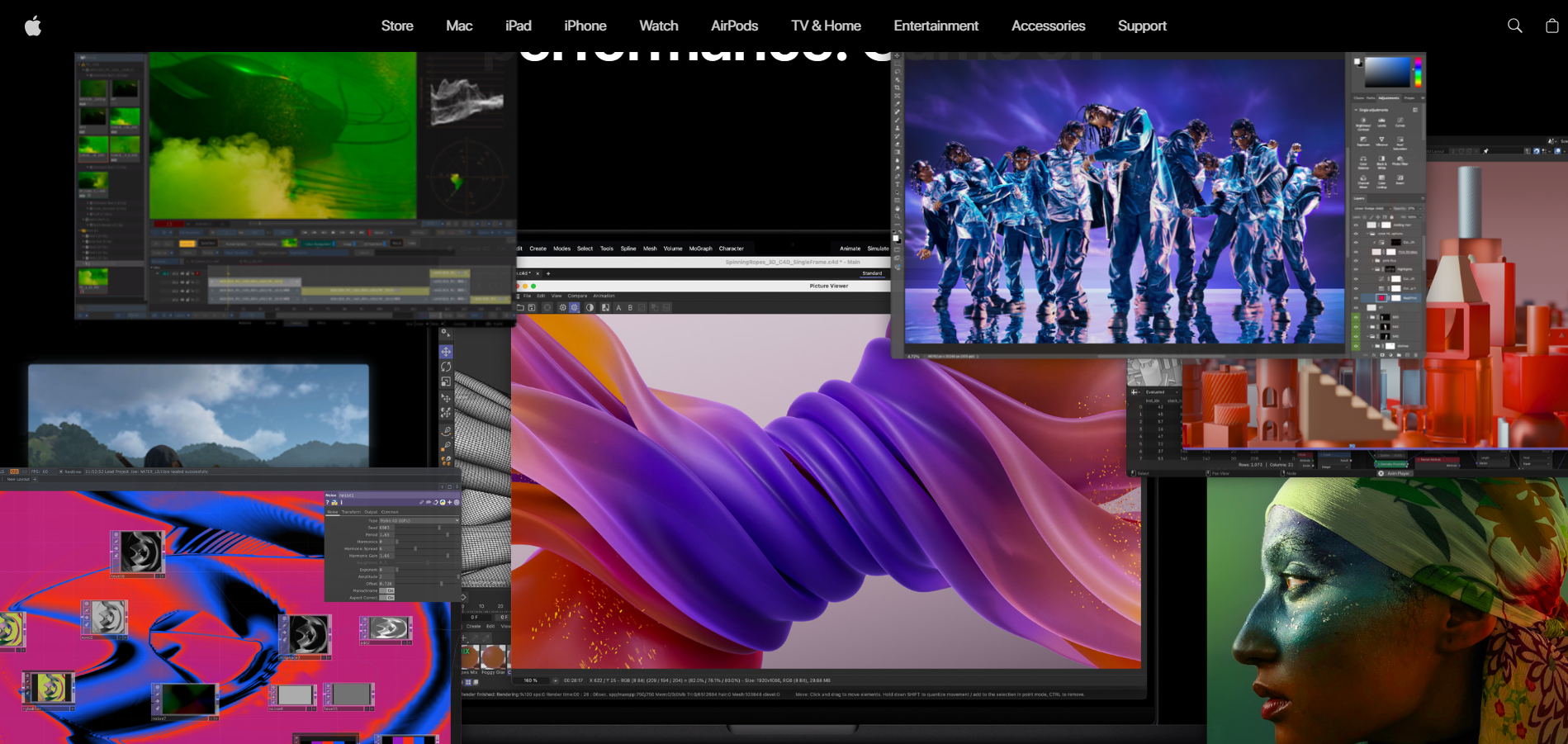Open the Store link in navigation
This screenshot has width=1568, height=744.
pyautogui.click(x=397, y=26)
